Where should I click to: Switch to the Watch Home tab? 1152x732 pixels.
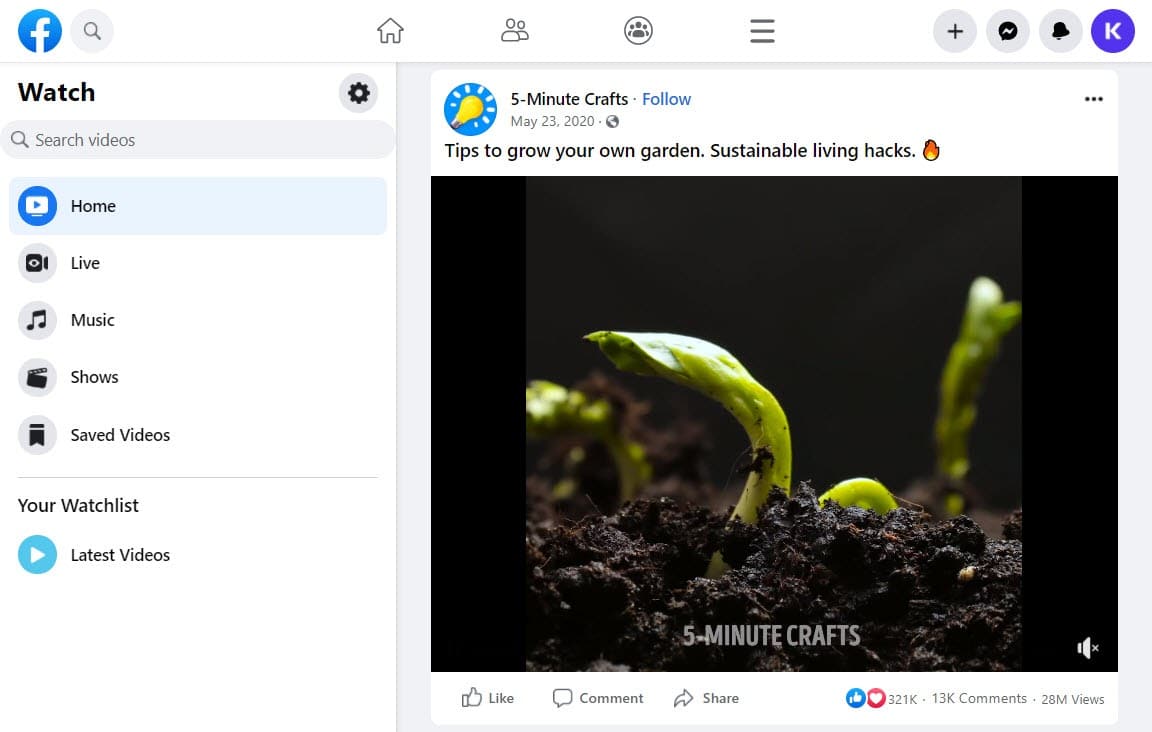tap(93, 206)
